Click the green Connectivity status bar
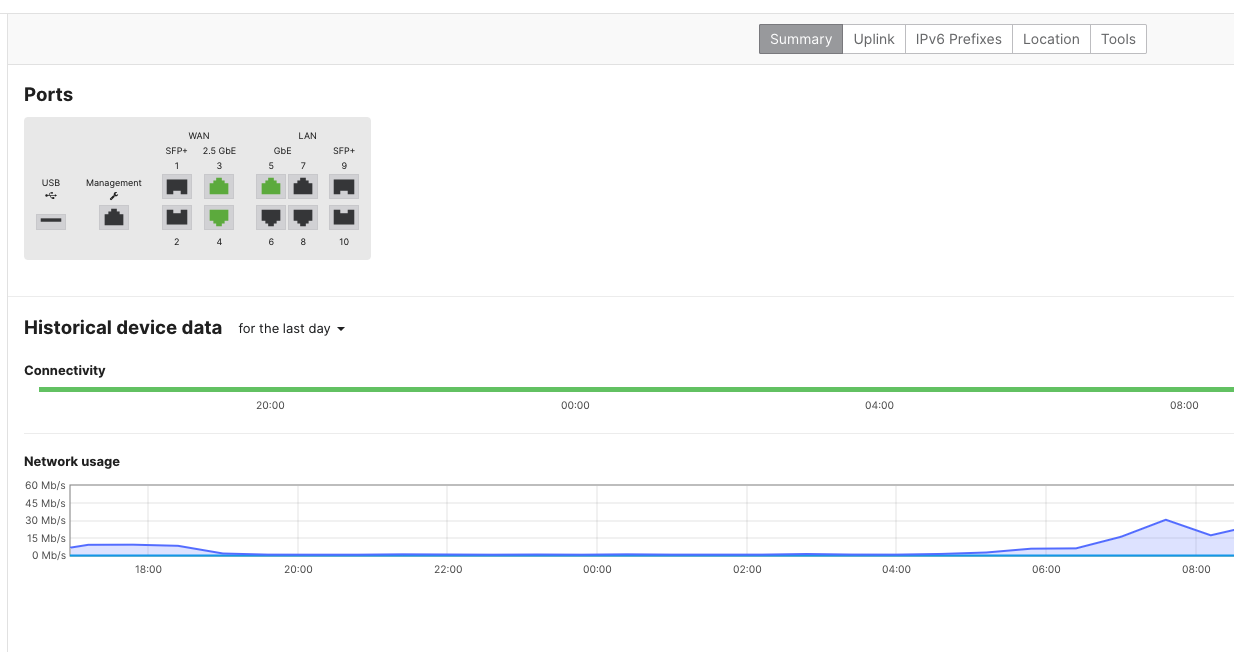 (x=636, y=389)
